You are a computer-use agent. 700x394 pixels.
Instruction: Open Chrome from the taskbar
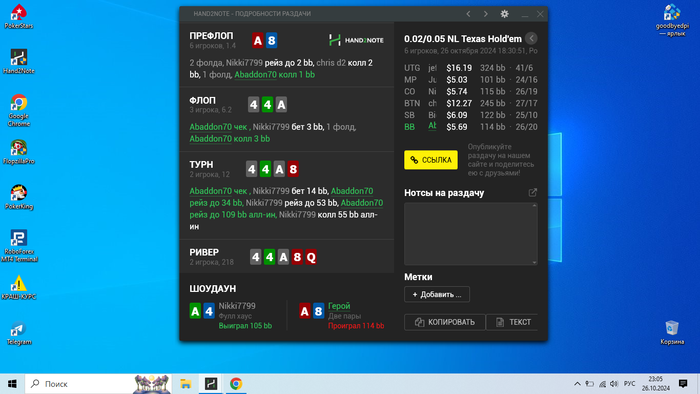click(x=236, y=384)
